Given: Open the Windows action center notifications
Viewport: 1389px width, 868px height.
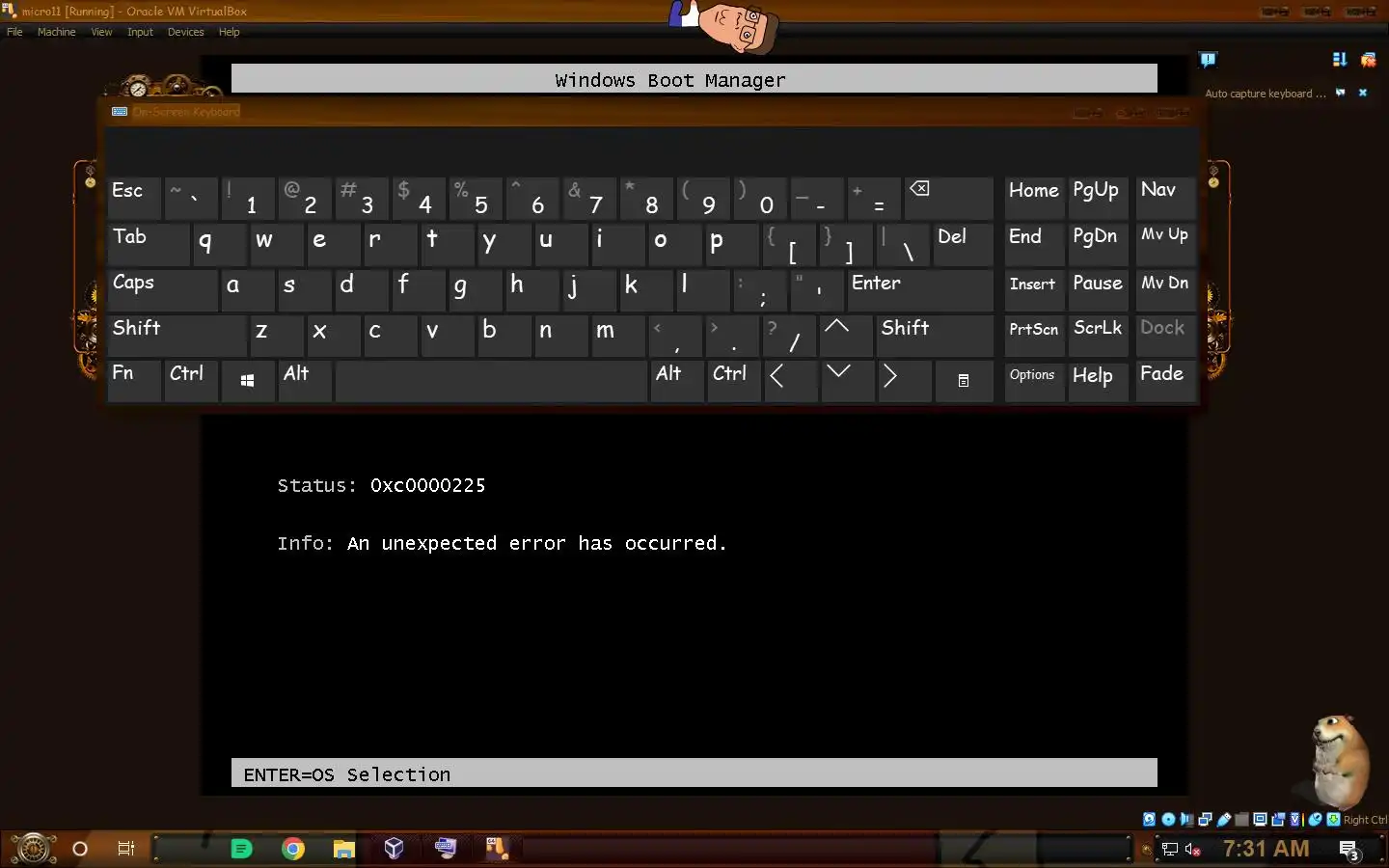Looking at the screenshot, I should pyautogui.click(x=1349, y=850).
